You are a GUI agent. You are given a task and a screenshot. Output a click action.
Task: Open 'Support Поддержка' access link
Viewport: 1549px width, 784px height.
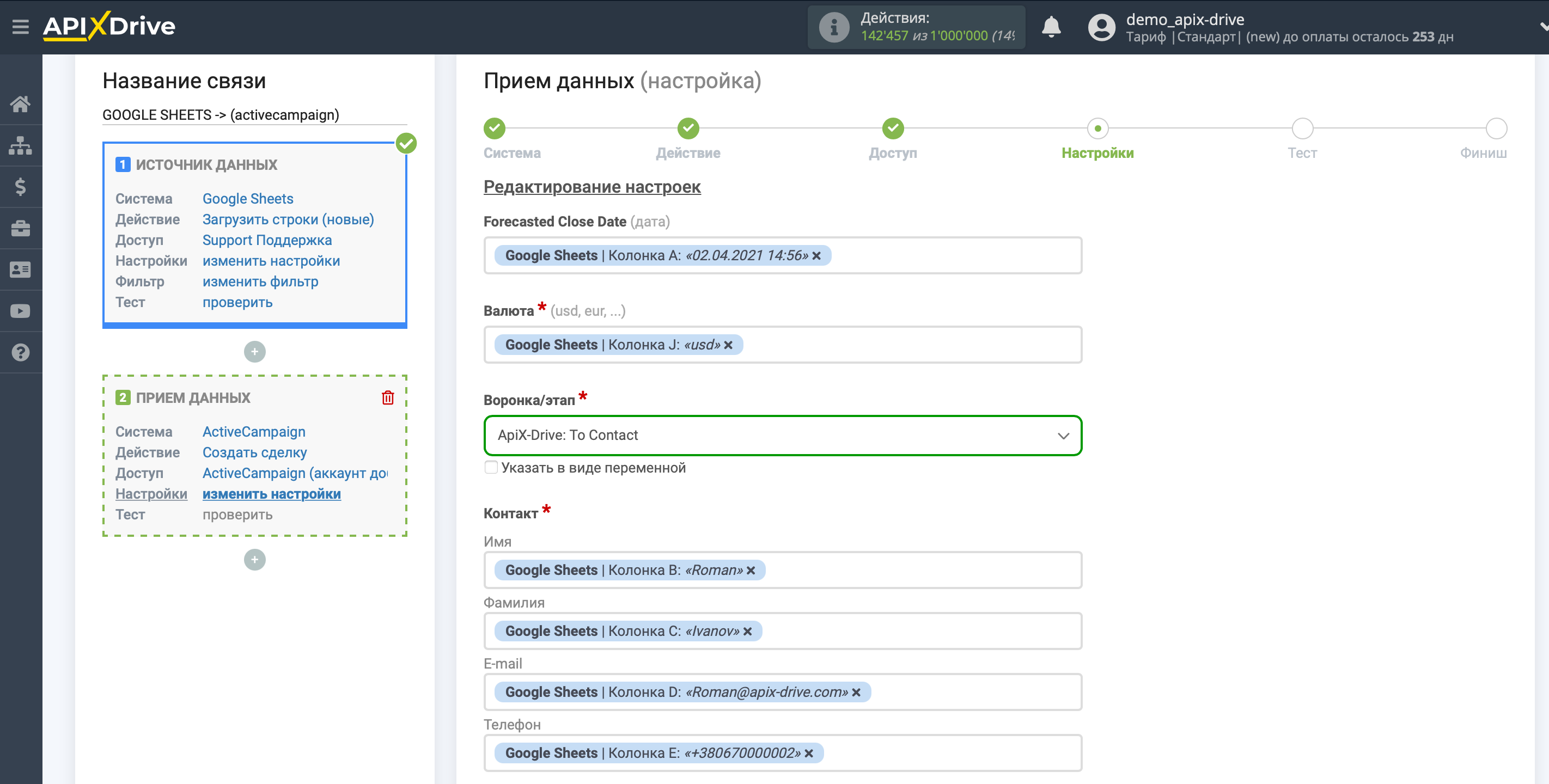coord(267,240)
